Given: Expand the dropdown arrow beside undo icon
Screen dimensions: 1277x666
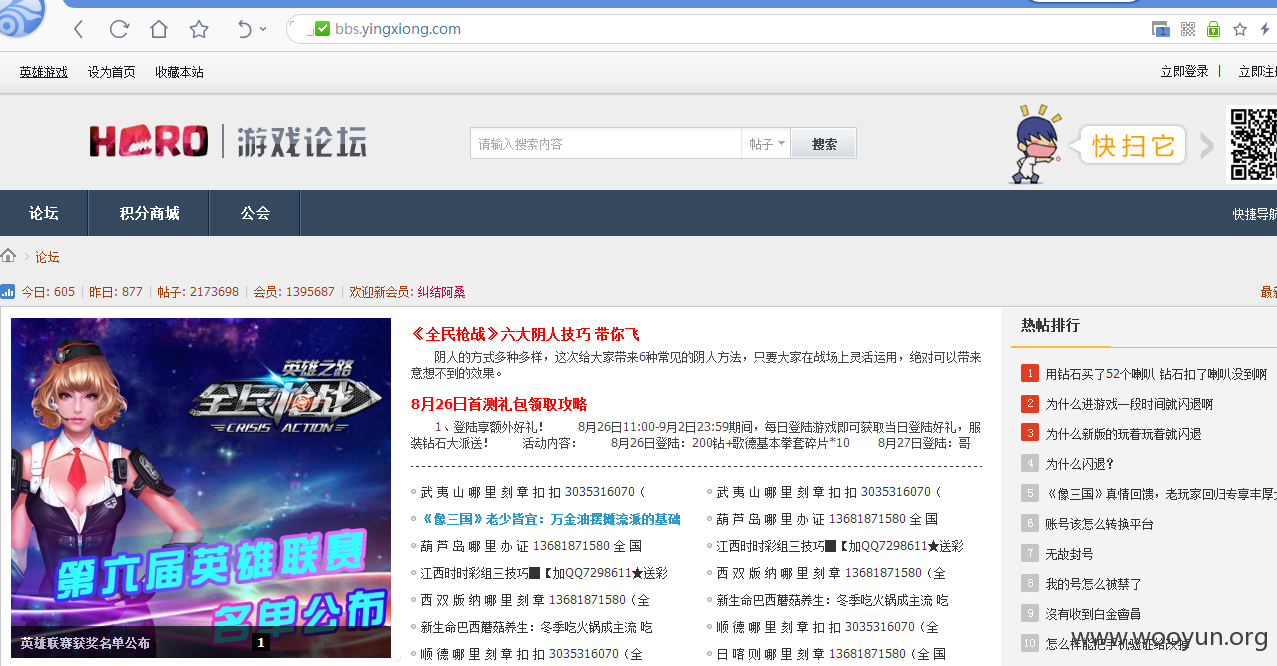Looking at the screenshot, I should (x=263, y=29).
